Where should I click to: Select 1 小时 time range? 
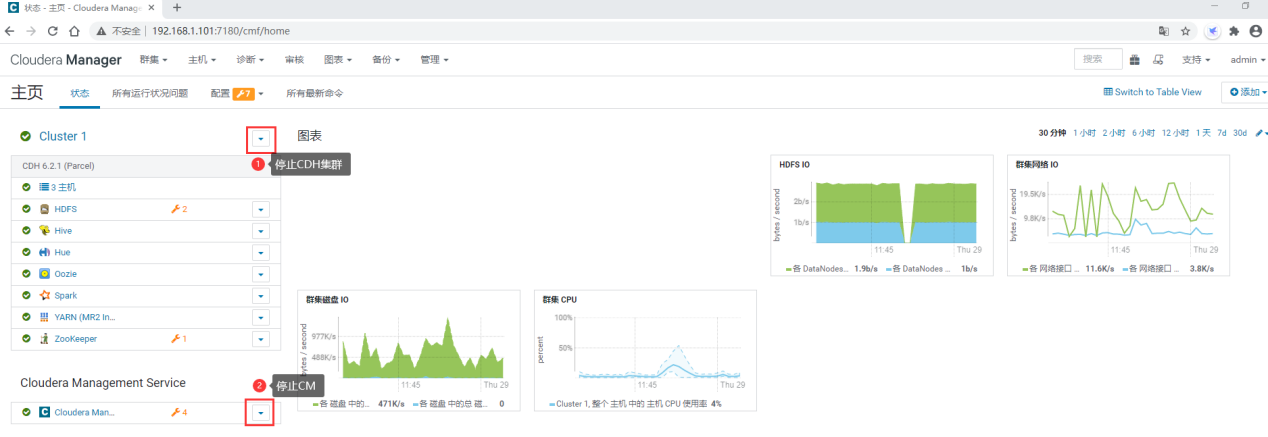(x=1085, y=133)
